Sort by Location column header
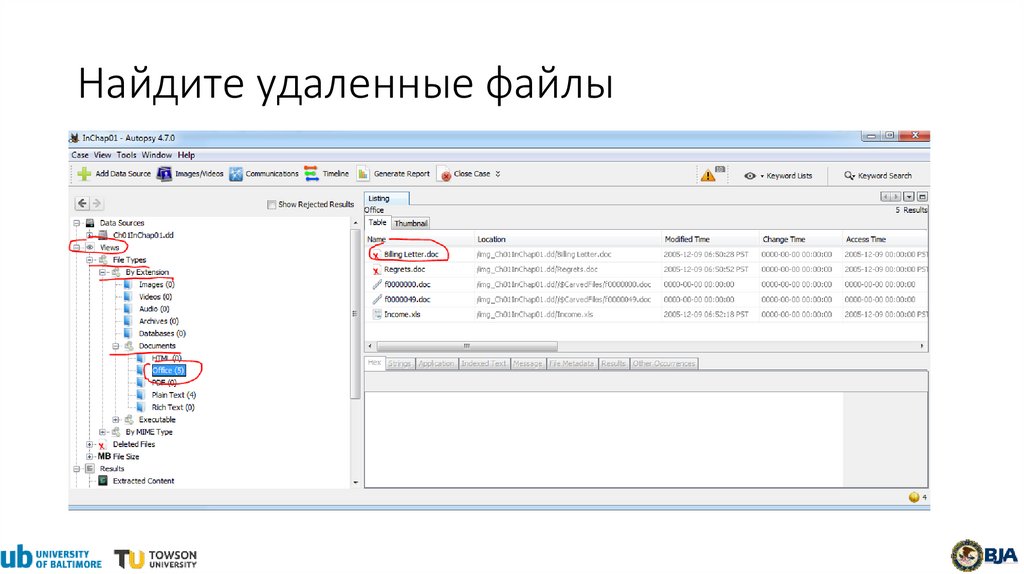Viewport: 1024px width, 574px height. tap(567, 240)
